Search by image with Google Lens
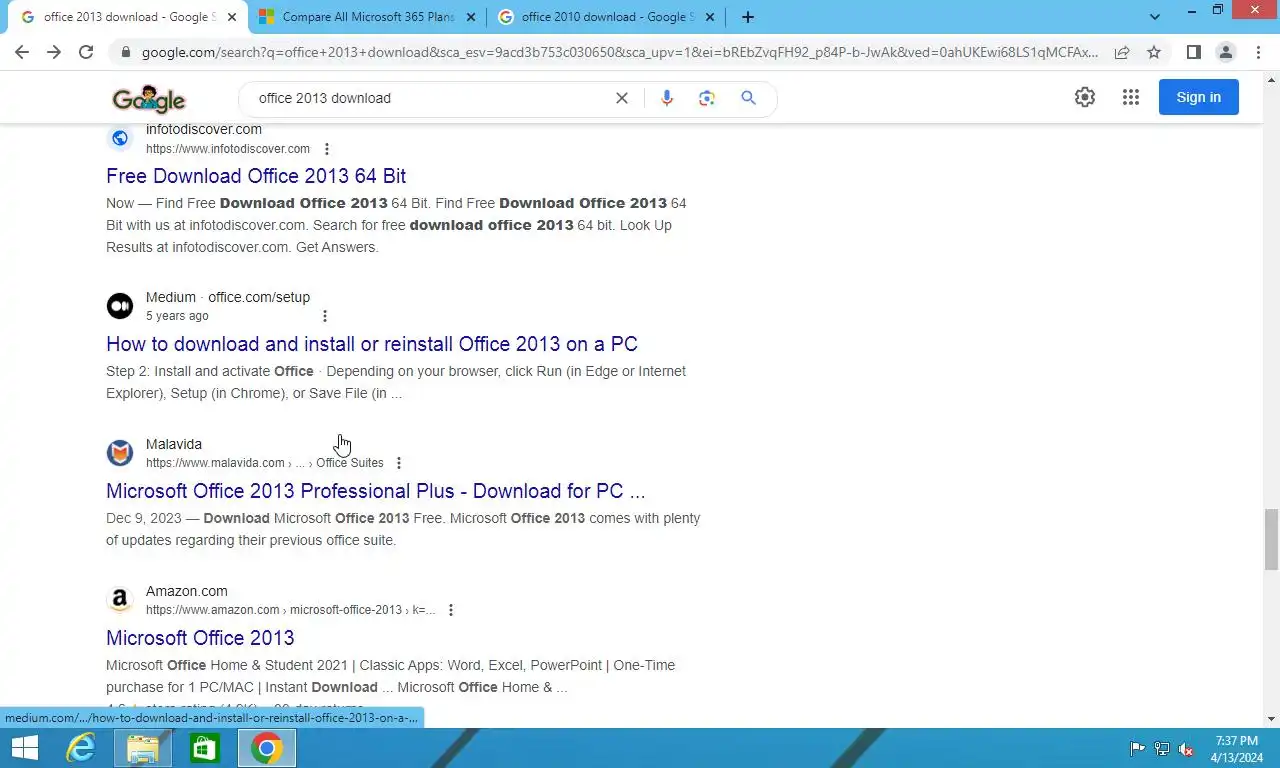1280x768 pixels. coord(707,98)
